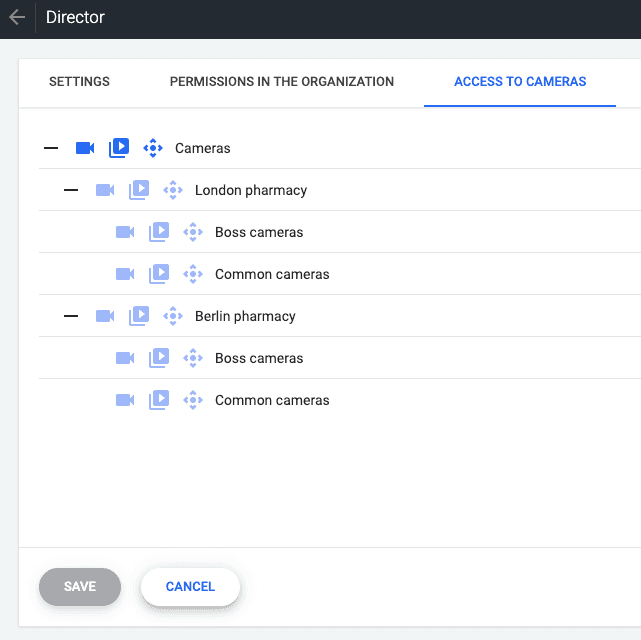641x640 pixels.
Task: Toggle live view icon for root Cameras
Action: pyautogui.click(x=85, y=148)
